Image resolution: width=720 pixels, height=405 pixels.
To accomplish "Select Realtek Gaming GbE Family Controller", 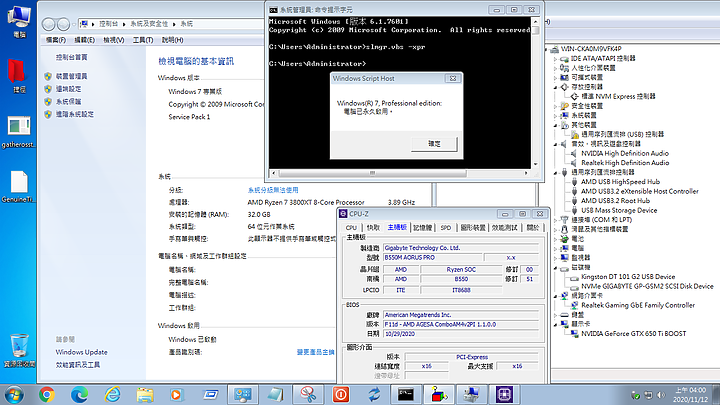I will [638, 305].
